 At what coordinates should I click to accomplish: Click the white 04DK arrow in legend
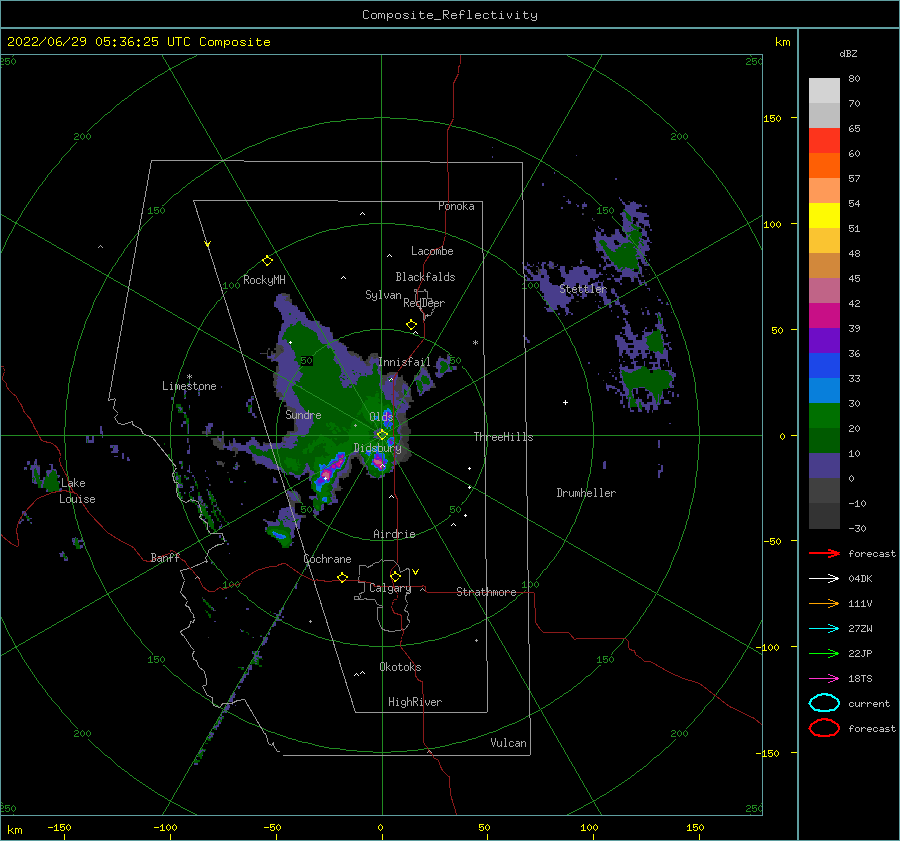tap(824, 578)
